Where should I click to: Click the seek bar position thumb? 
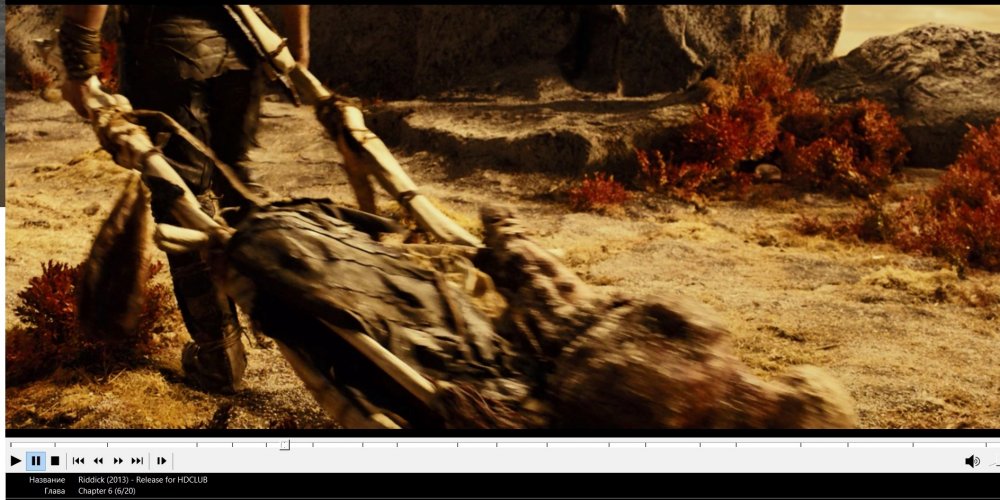pos(284,445)
